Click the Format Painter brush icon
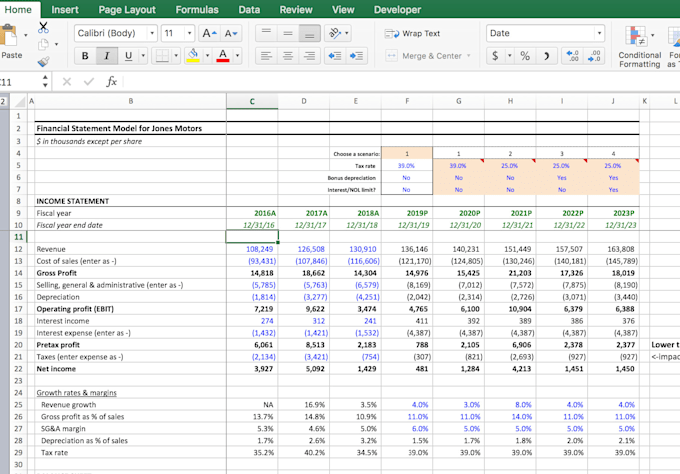This screenshot has width=680, height=474. tap(43, 62)
